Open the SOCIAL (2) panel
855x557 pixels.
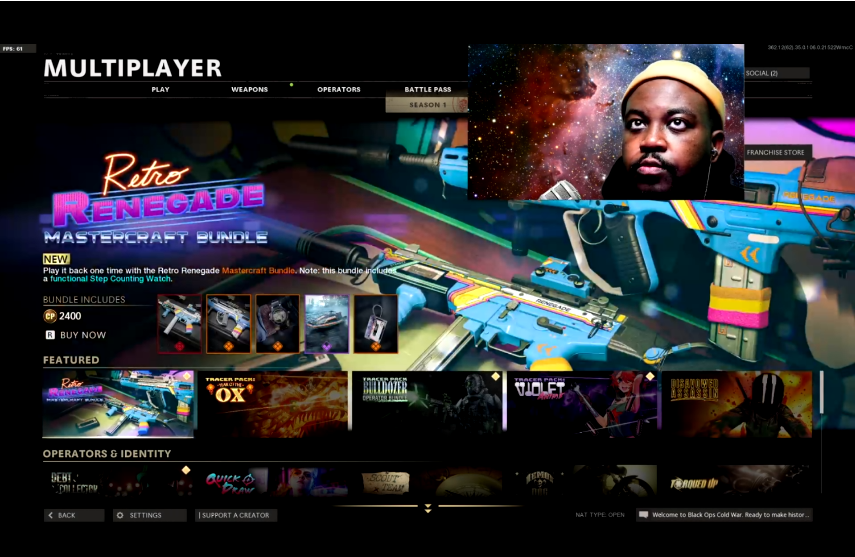pyautogui.click(x=776, y=73)
